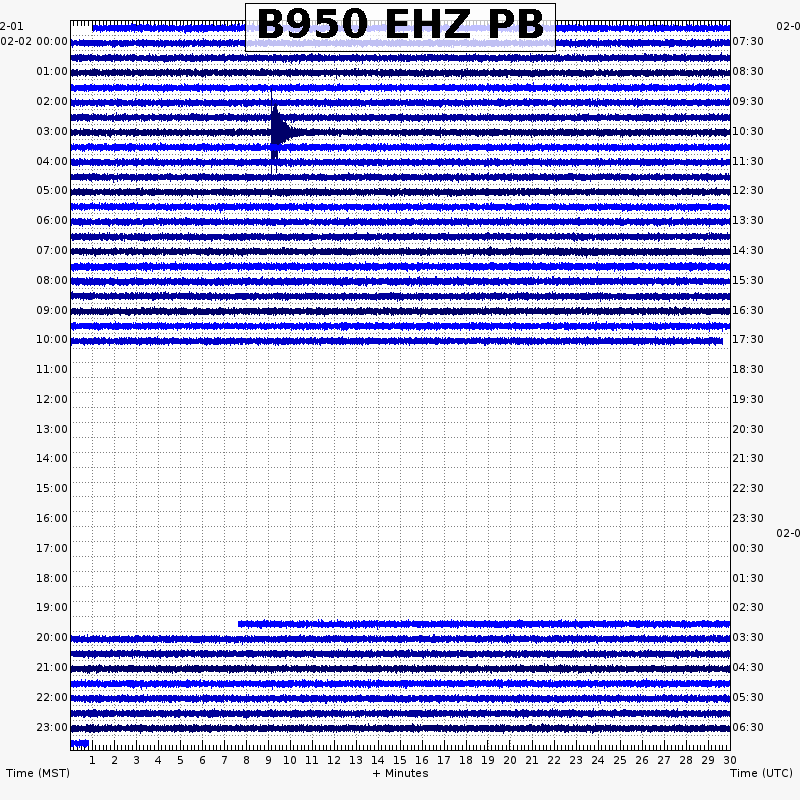Click the 10:00 MST time label

[x=52, y=340]
